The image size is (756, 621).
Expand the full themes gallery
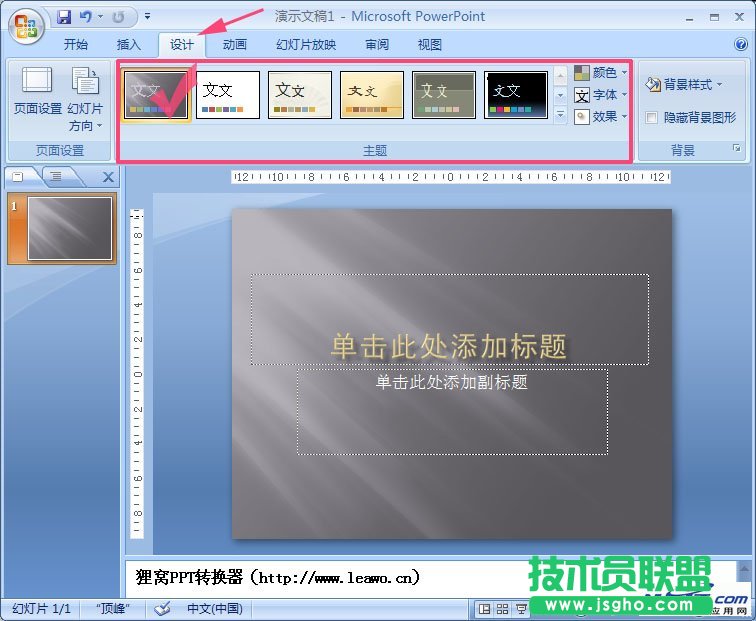point(560,115)
